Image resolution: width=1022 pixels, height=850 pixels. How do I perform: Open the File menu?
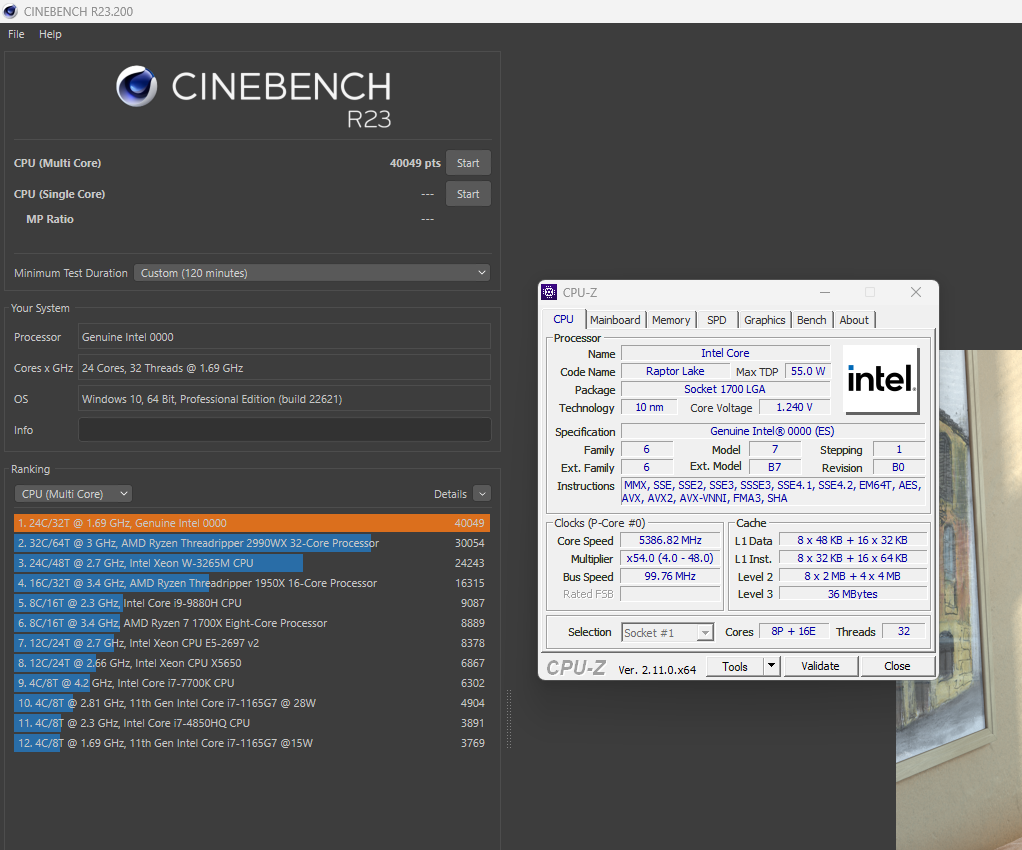point(16,34)
